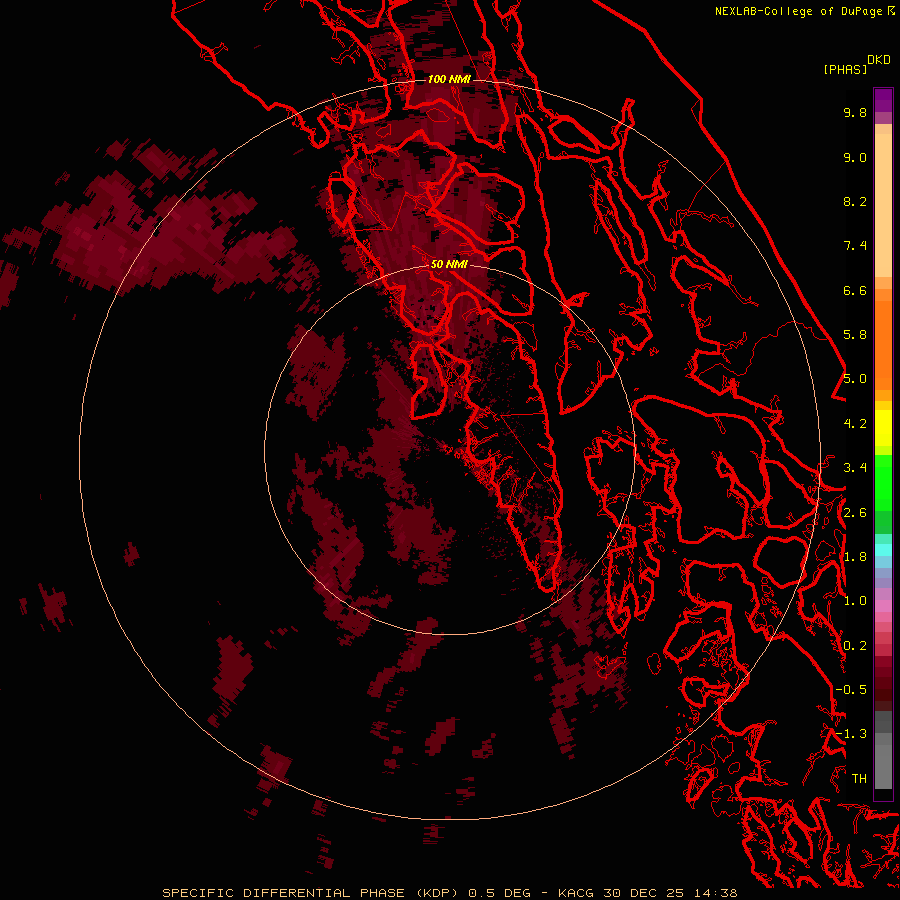Click the -1.3 legend scale value
Viewport: 900px width, 900px height.
851,734
